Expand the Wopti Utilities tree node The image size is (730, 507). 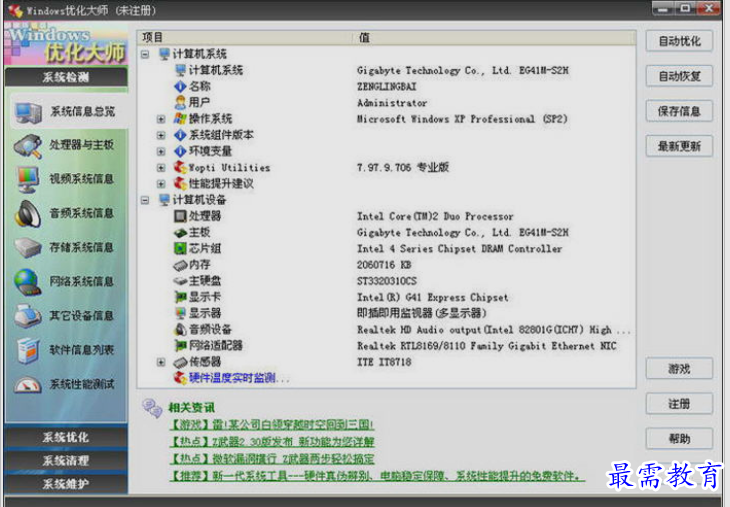pos(161,168)
